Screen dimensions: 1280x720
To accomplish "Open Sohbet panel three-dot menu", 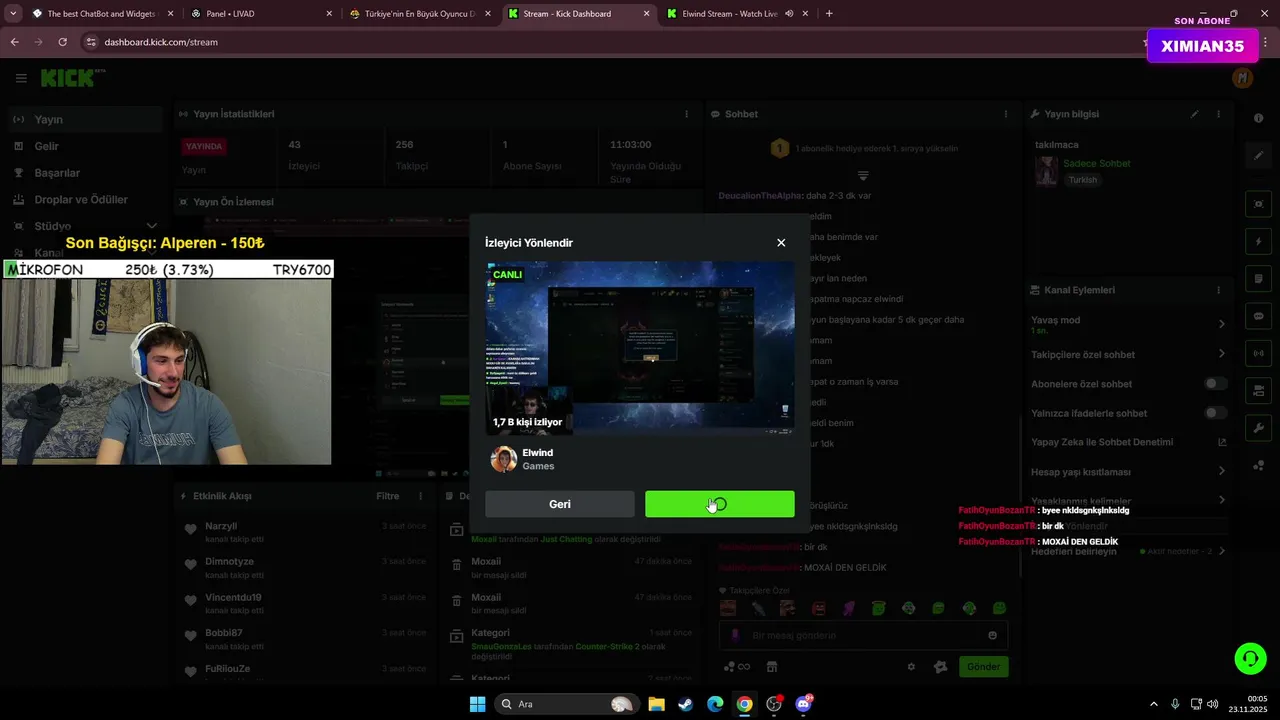I will point(1007,114).
